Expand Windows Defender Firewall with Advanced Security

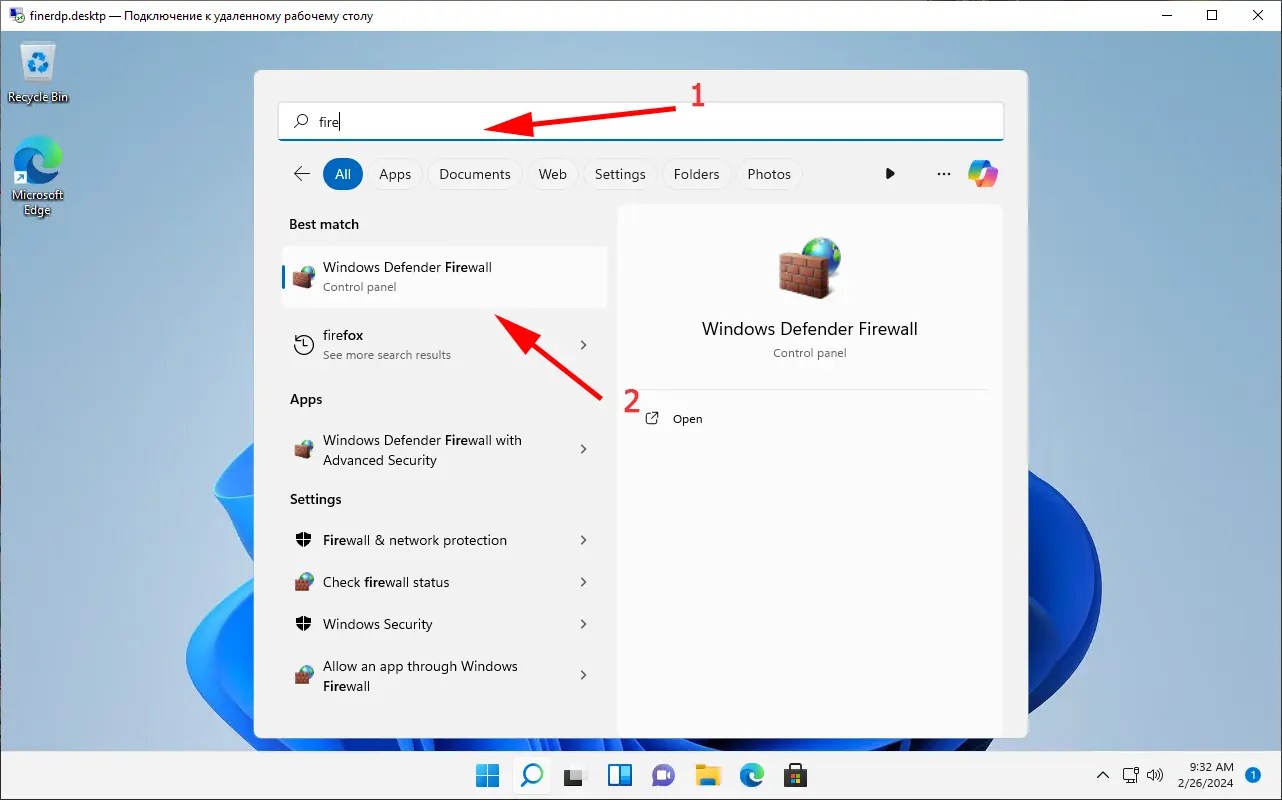pyautogui.click(x=583, y=449)
